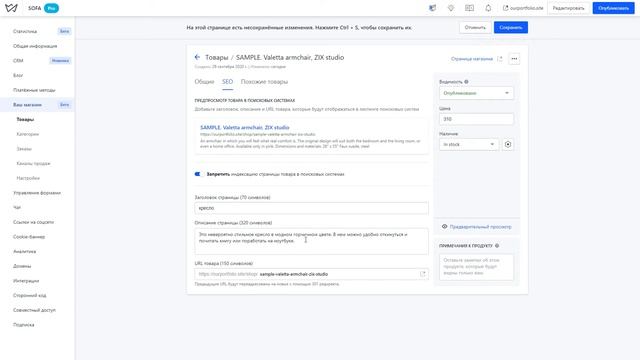
Task: Open the book guide icon in header
Action: tap(469, 8)
